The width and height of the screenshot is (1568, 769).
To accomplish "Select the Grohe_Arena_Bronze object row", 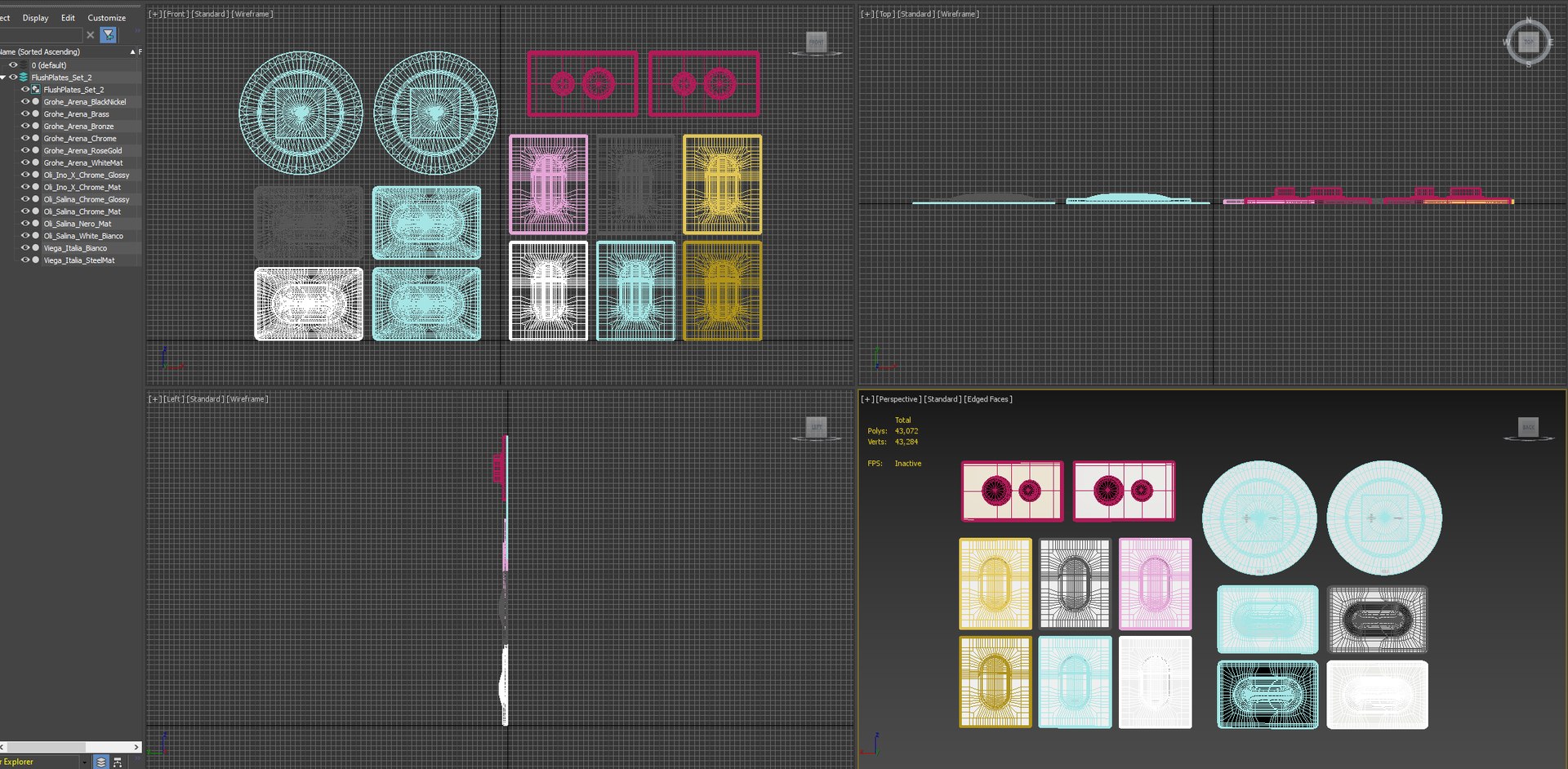I will pos(78,127).
